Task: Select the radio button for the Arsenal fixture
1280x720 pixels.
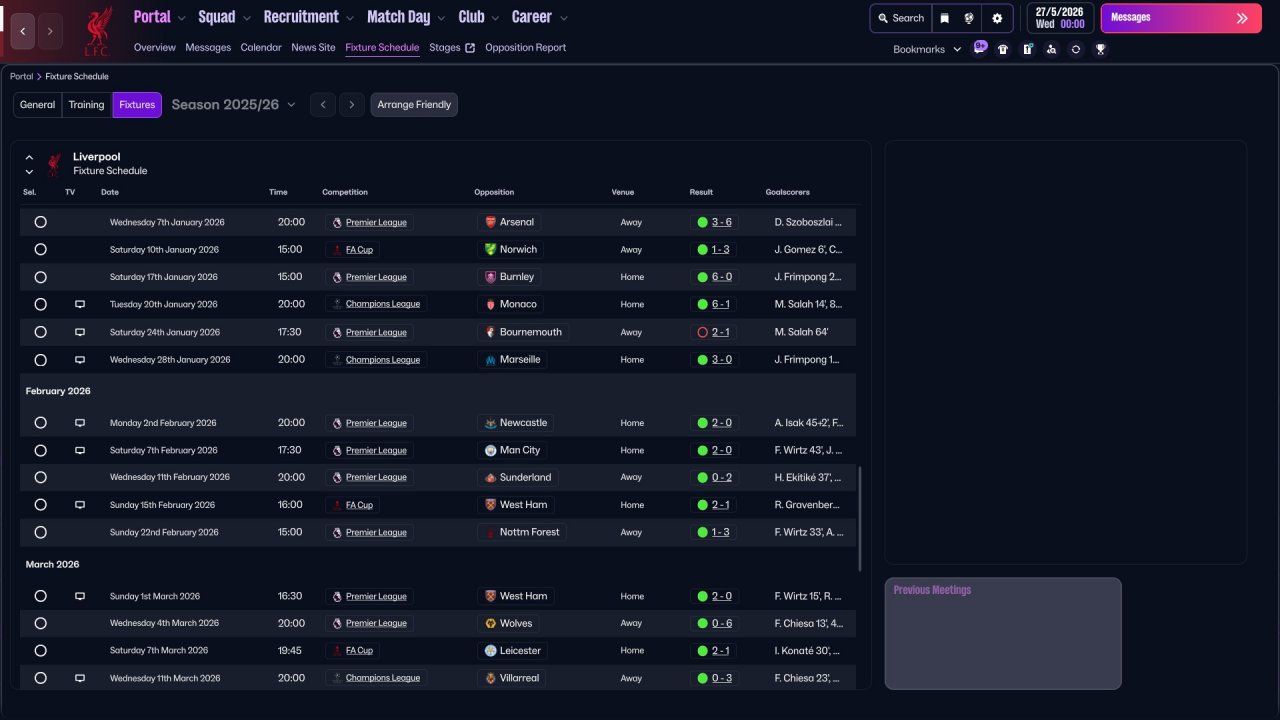Action: click(40, 222)
